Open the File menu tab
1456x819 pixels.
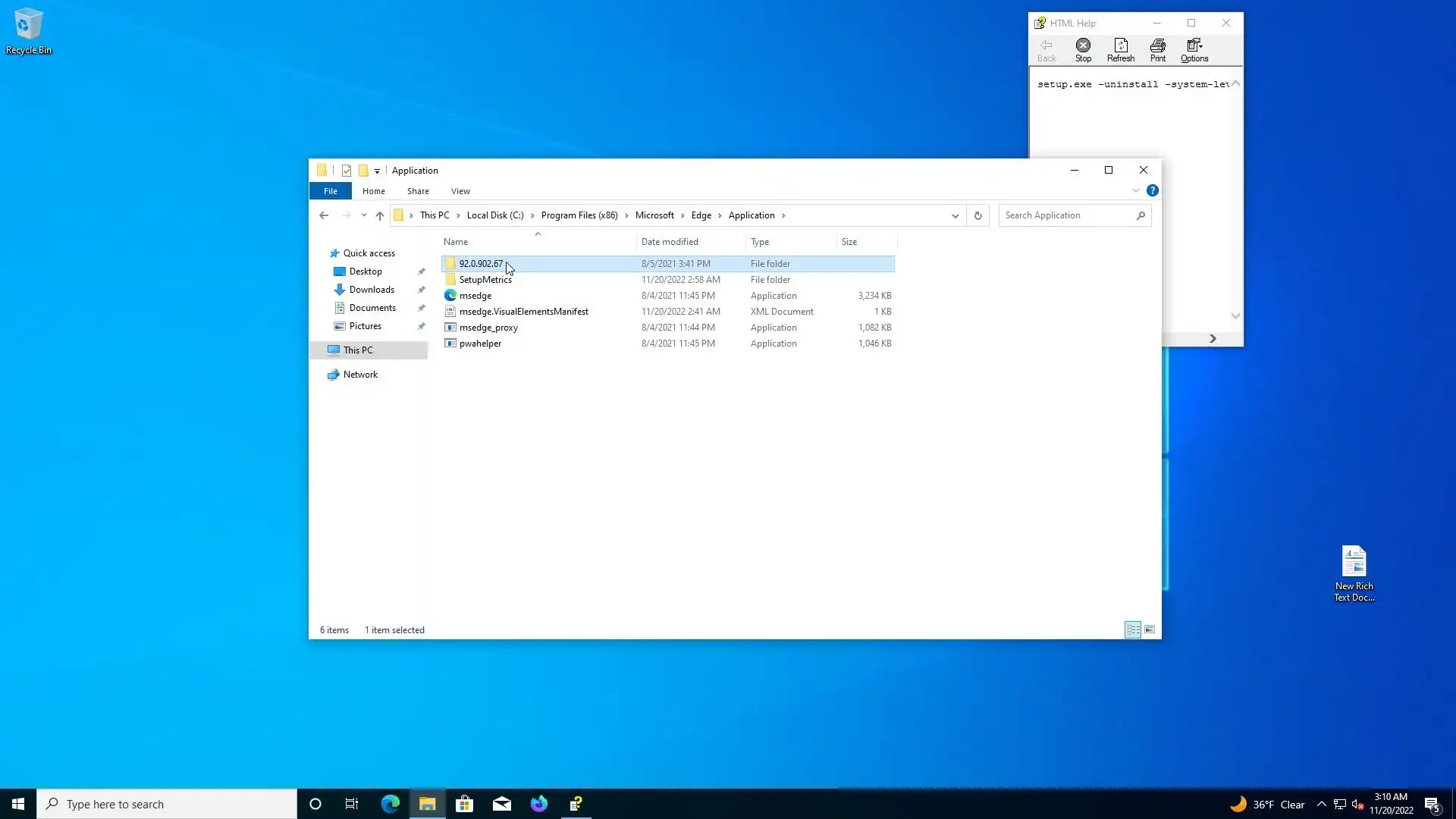point(331,191)
